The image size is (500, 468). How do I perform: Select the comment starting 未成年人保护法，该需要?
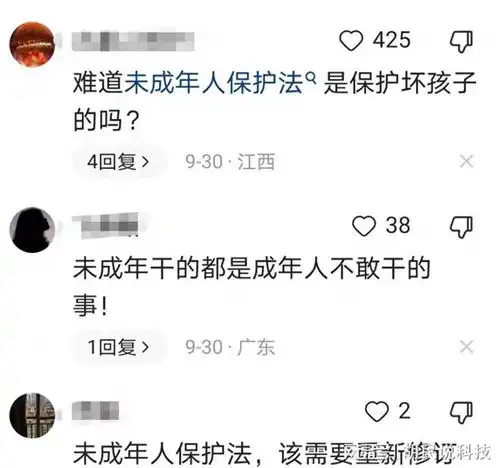265,454
